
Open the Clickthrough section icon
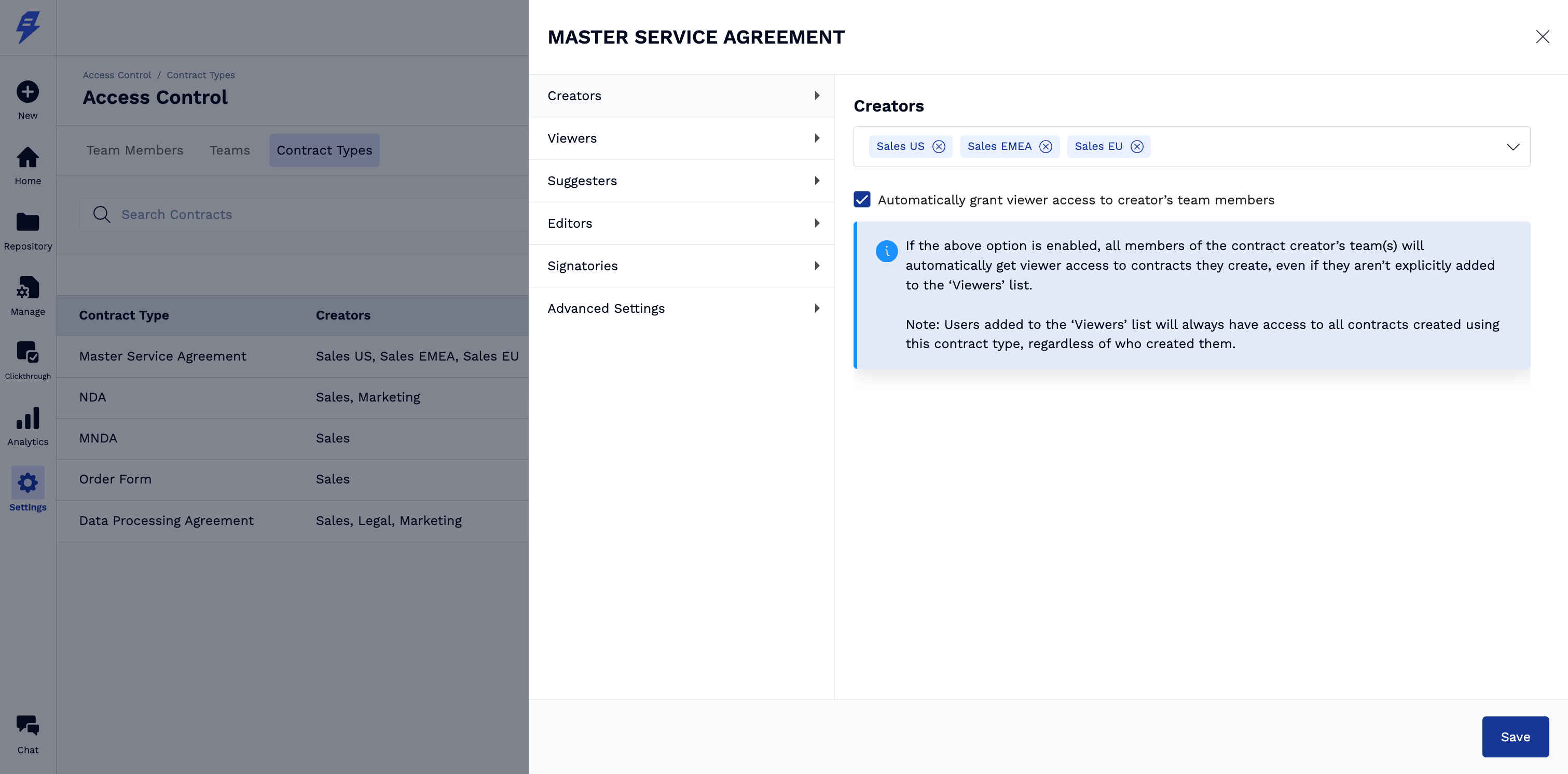click(x=27, y=352)
